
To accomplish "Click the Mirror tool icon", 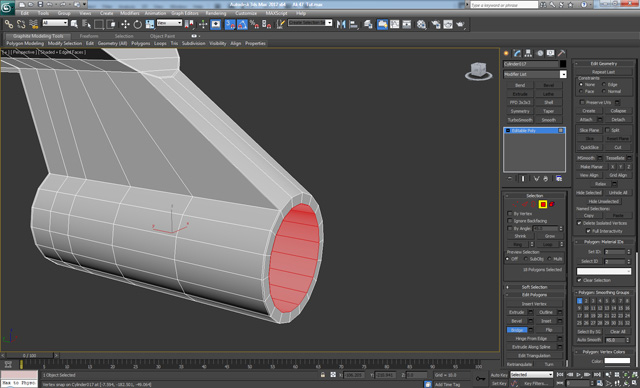I will [341, 24].
